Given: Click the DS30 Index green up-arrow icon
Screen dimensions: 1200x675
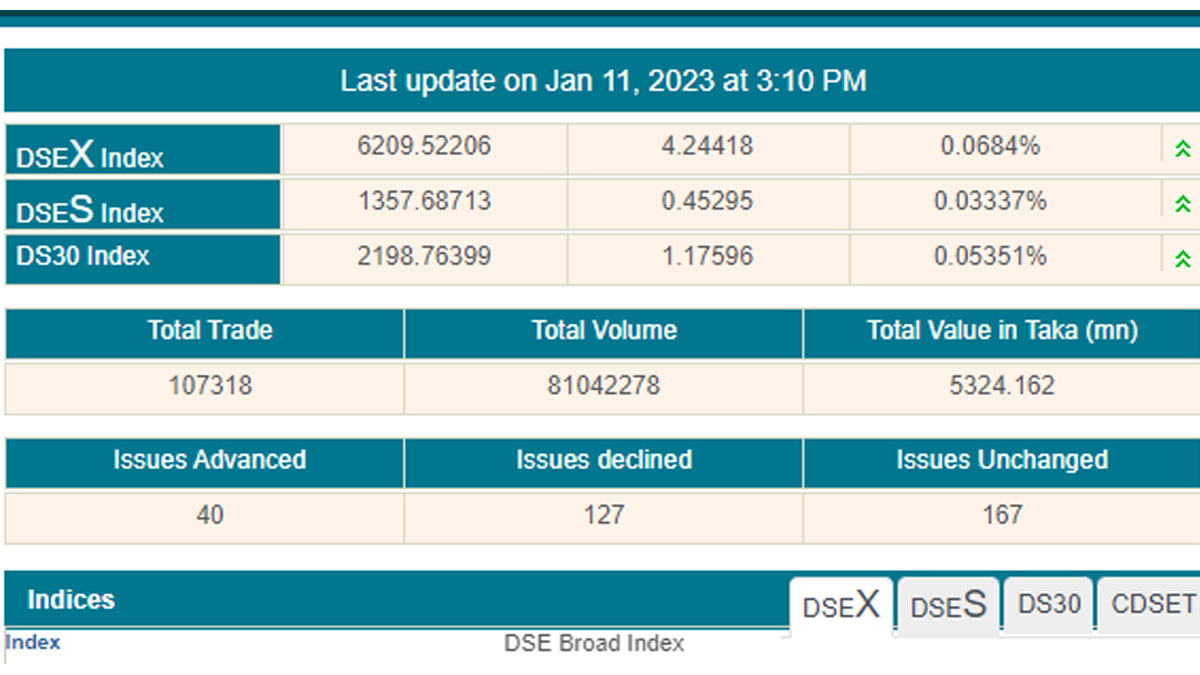Looking at the screenshot, I should 1182,259.
